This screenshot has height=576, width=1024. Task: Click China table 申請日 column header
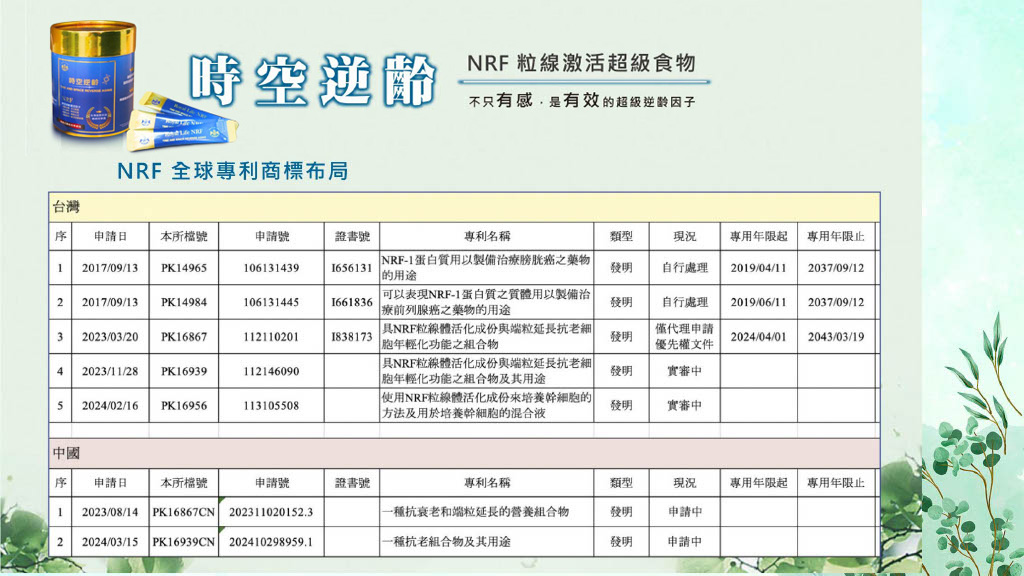tap(110, 483)
